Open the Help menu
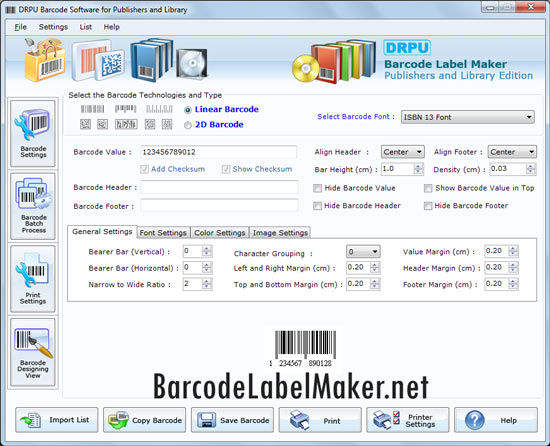 pyautogui.click(x=112, y=27)
